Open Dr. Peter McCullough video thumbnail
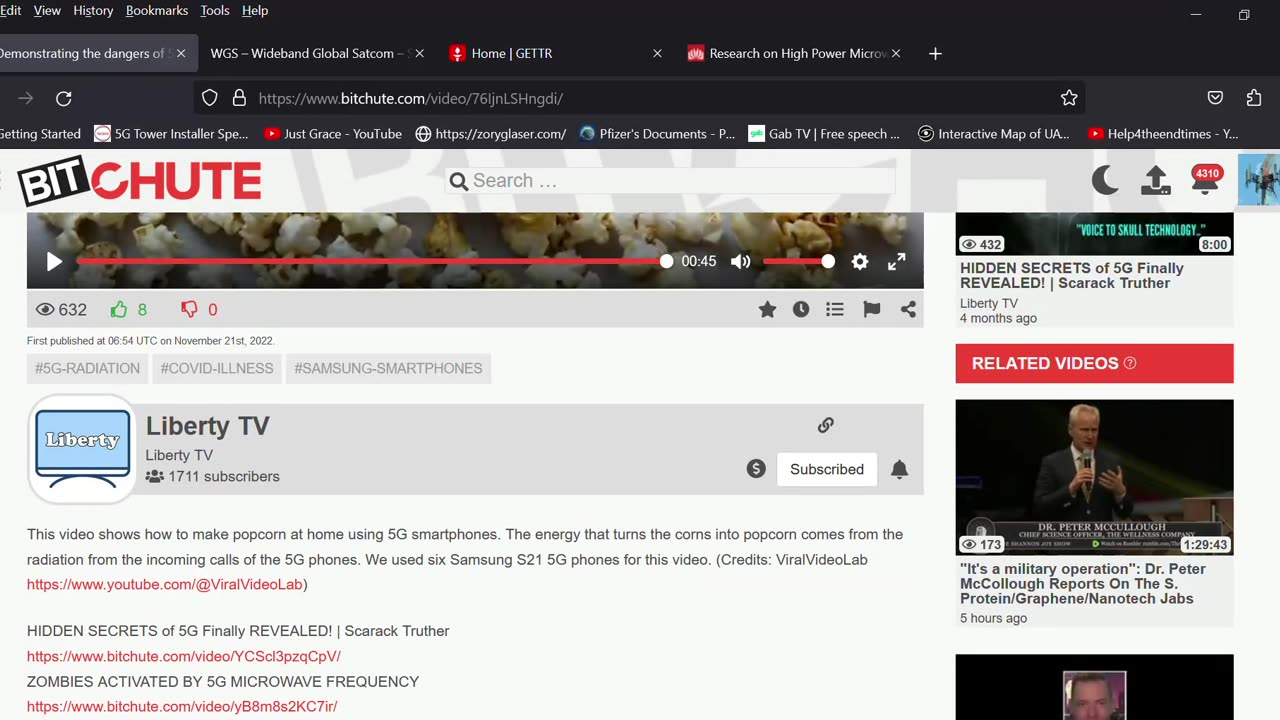This screenshot has width=1280, height=720. click(x=1094, y=477)
